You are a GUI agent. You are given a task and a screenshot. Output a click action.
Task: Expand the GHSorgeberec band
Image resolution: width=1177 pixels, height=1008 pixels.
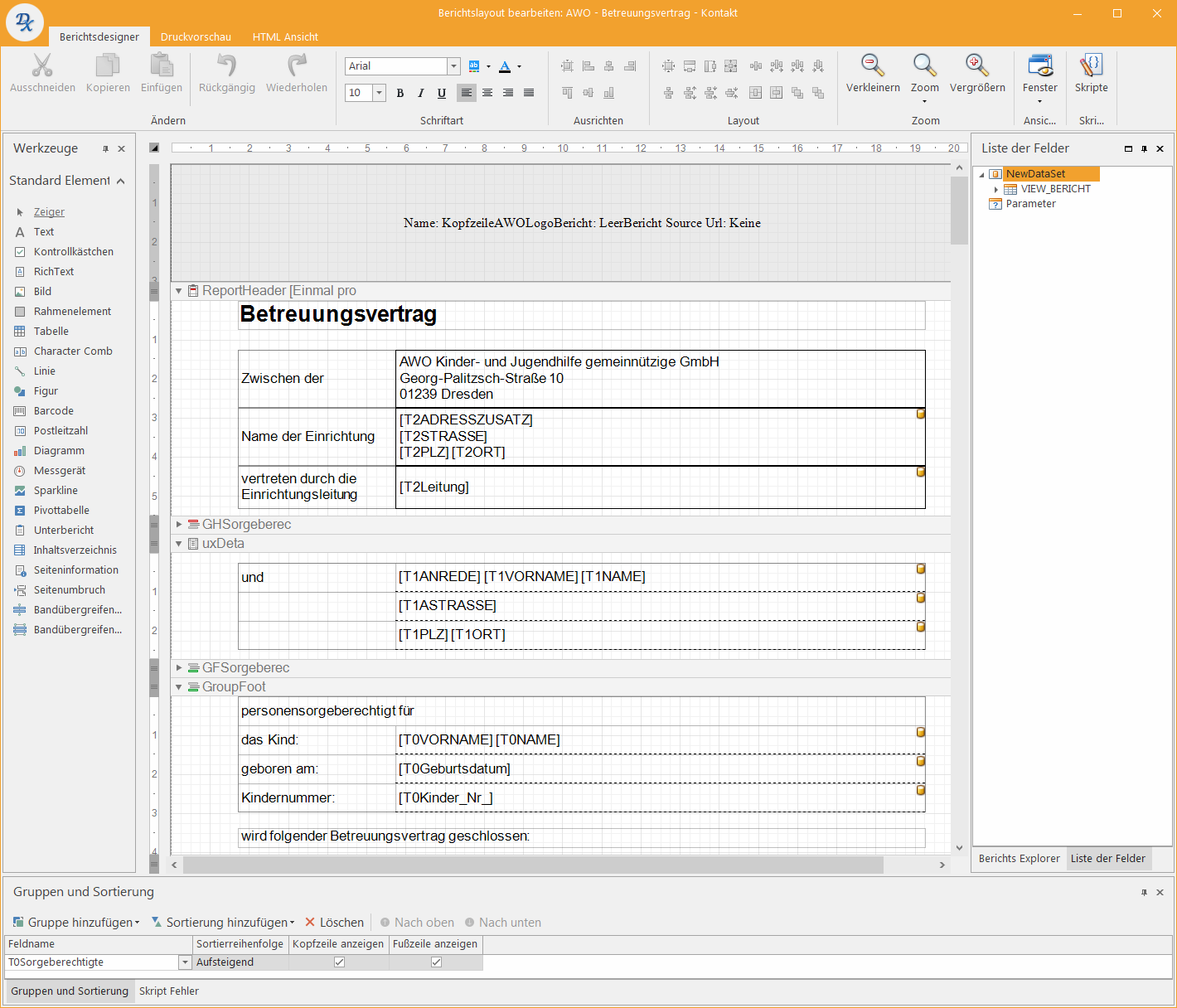point(178,525)
